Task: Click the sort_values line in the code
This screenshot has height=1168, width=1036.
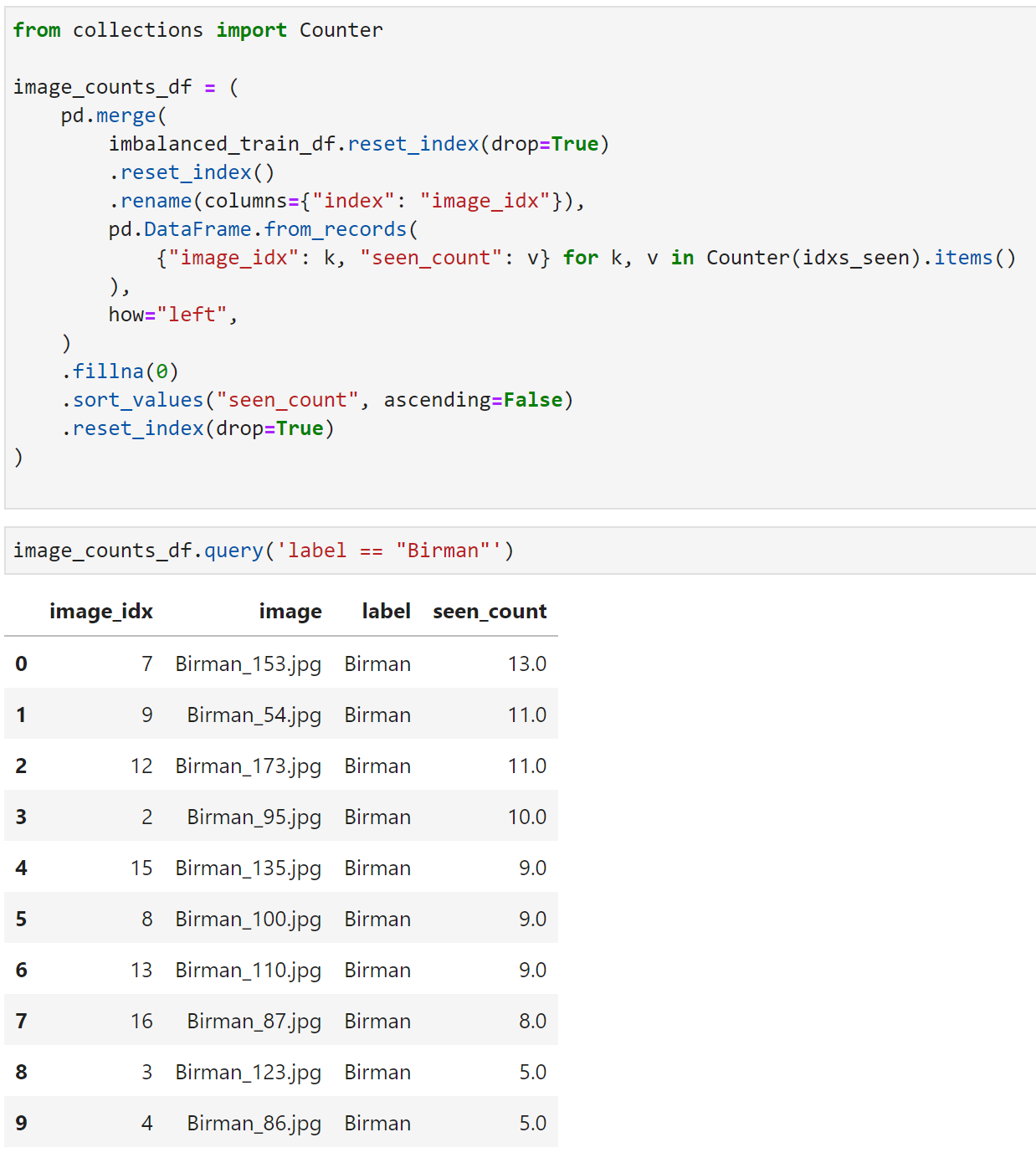Action: click(318, 400)
